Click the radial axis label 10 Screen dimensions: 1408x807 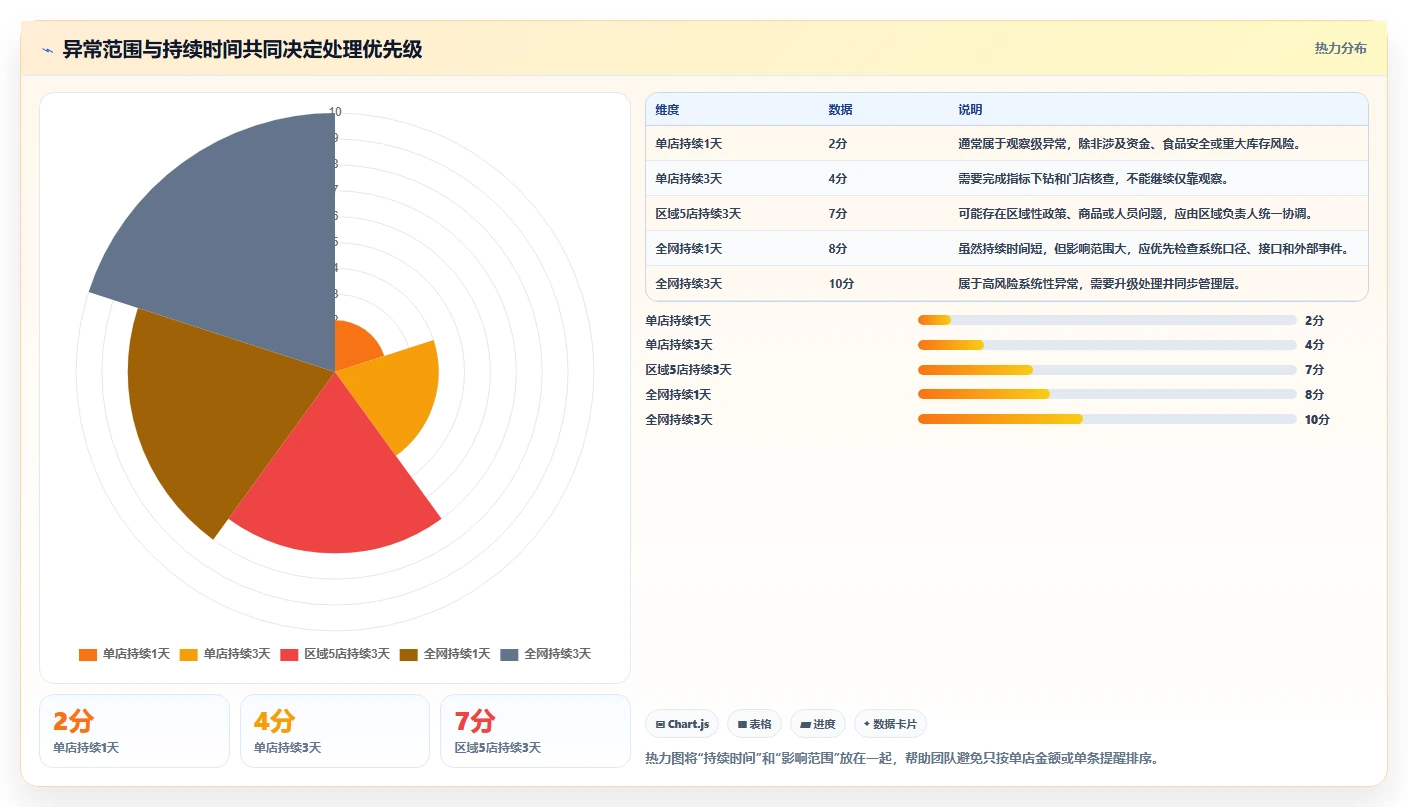coord(335,112)
